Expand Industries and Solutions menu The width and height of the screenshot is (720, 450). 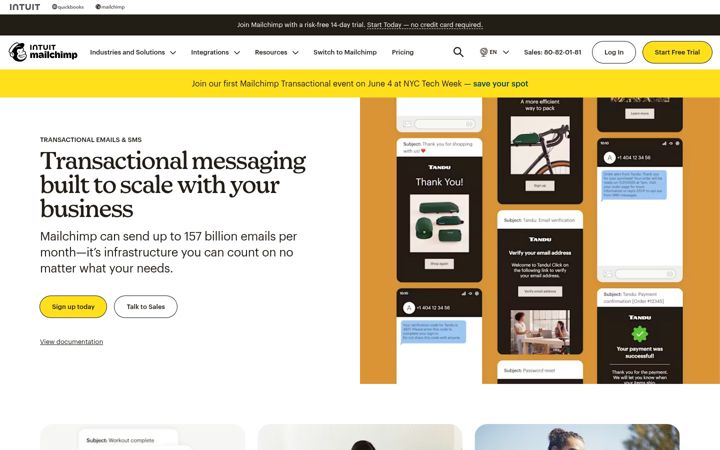point(133,52)
